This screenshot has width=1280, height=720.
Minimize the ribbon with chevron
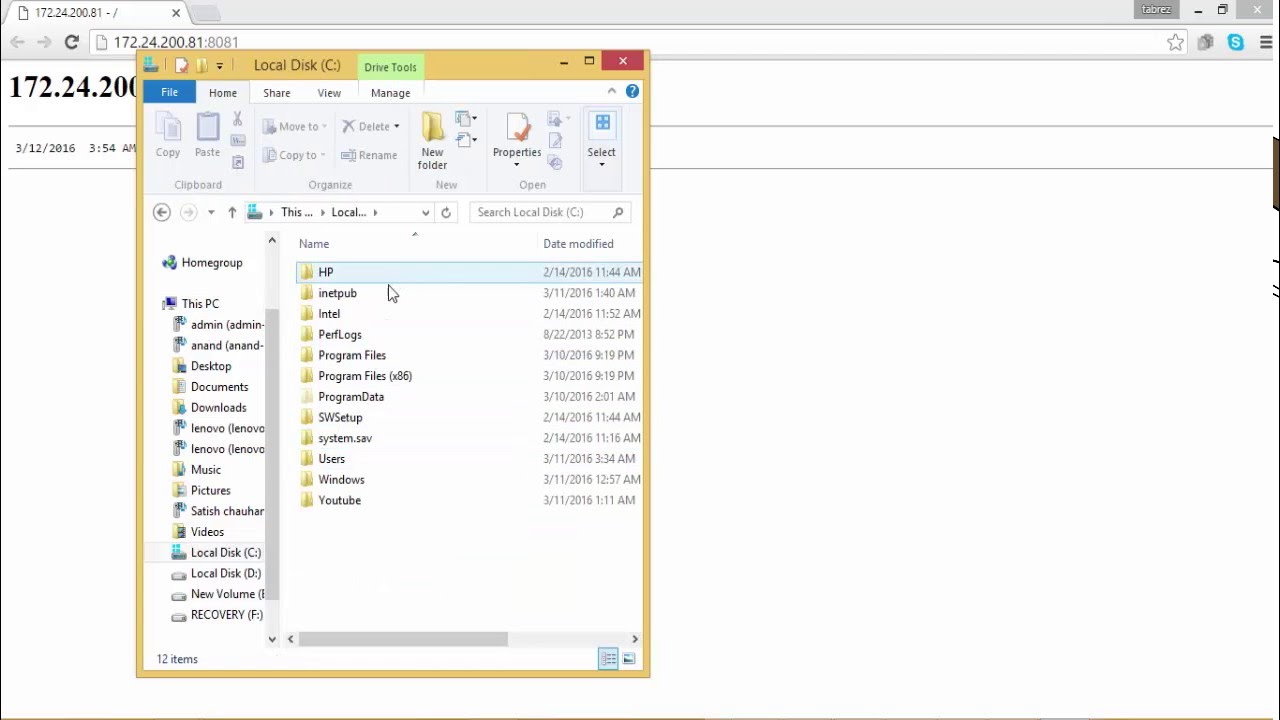611,91
